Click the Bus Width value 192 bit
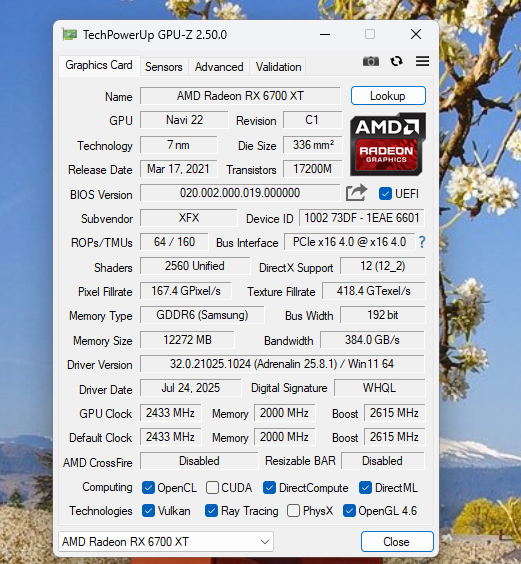 tap(382, 315)
